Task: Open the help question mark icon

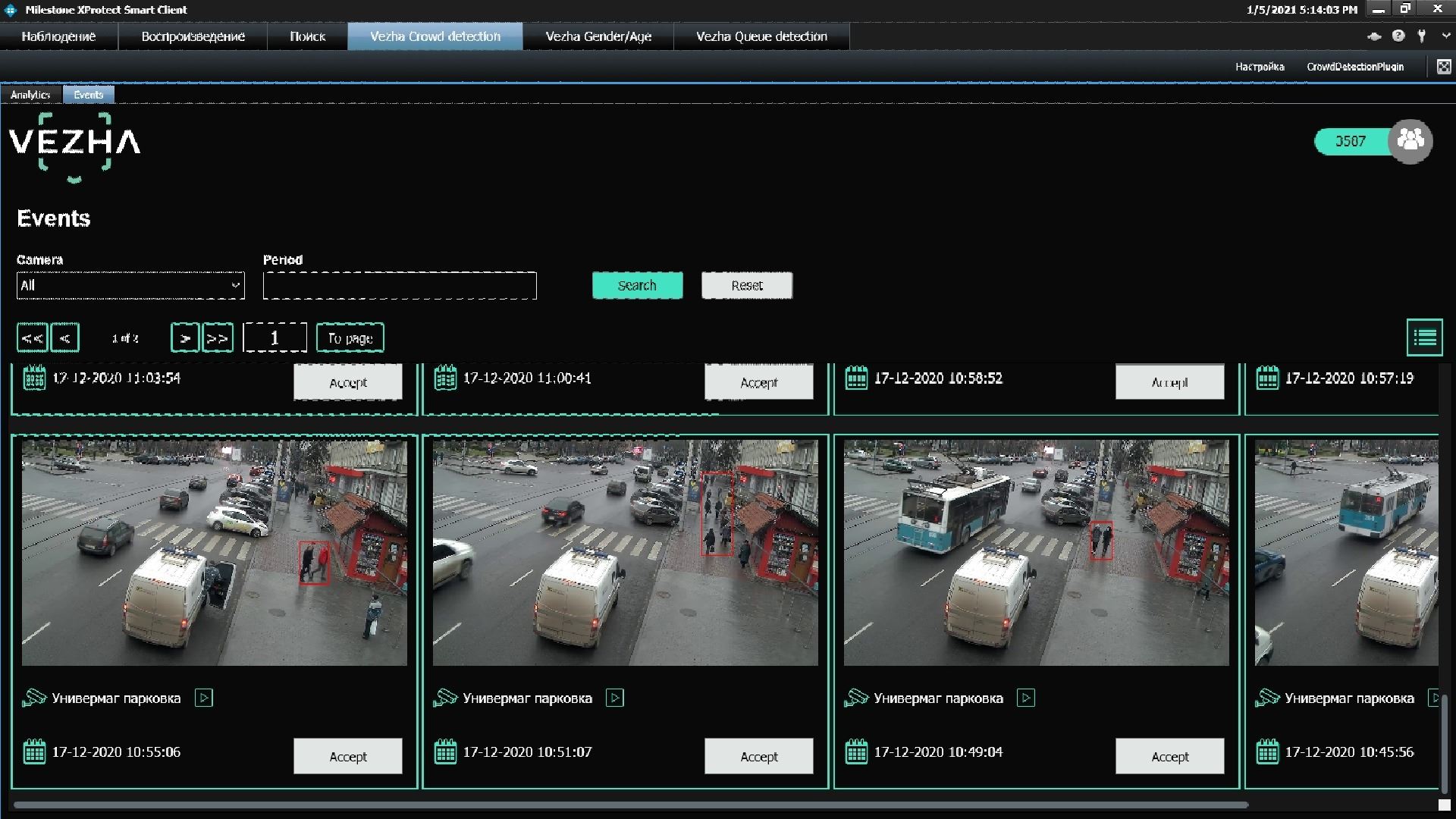Action: pyautogui.click(x=1398, y=36)
